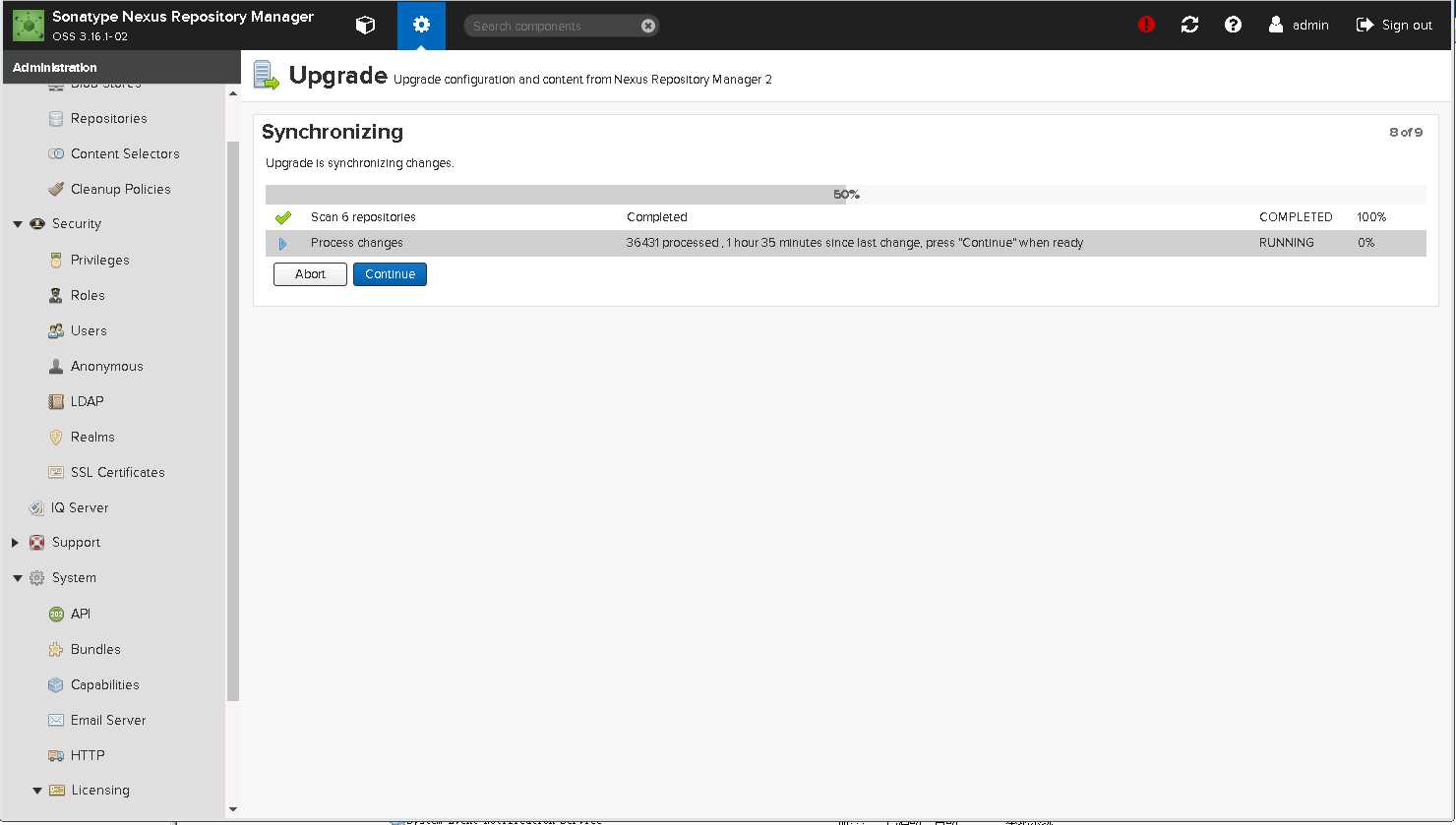Click the Cleanup Policies broom icon
Image resolution: width=1456 pixels, height=825 pixels.
tap(56, 189)
